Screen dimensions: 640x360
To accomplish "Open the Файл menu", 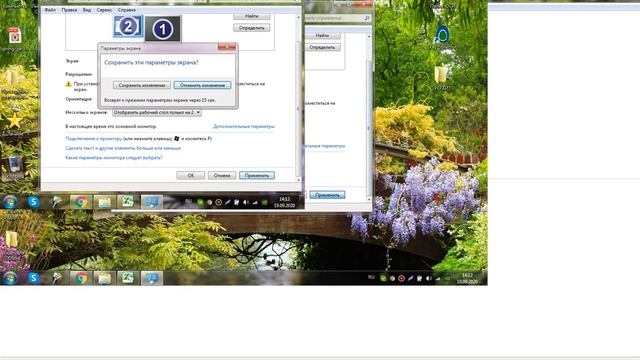I will [50, 10].
